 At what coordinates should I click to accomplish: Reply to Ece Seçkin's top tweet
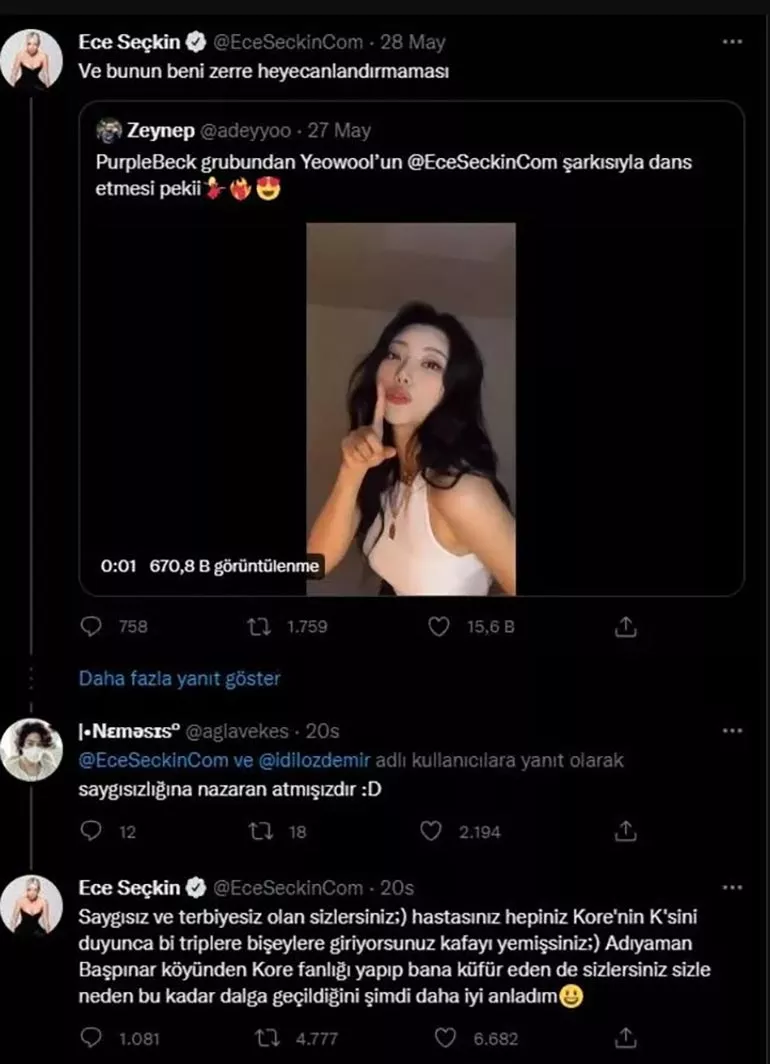[x=91, y=627]
